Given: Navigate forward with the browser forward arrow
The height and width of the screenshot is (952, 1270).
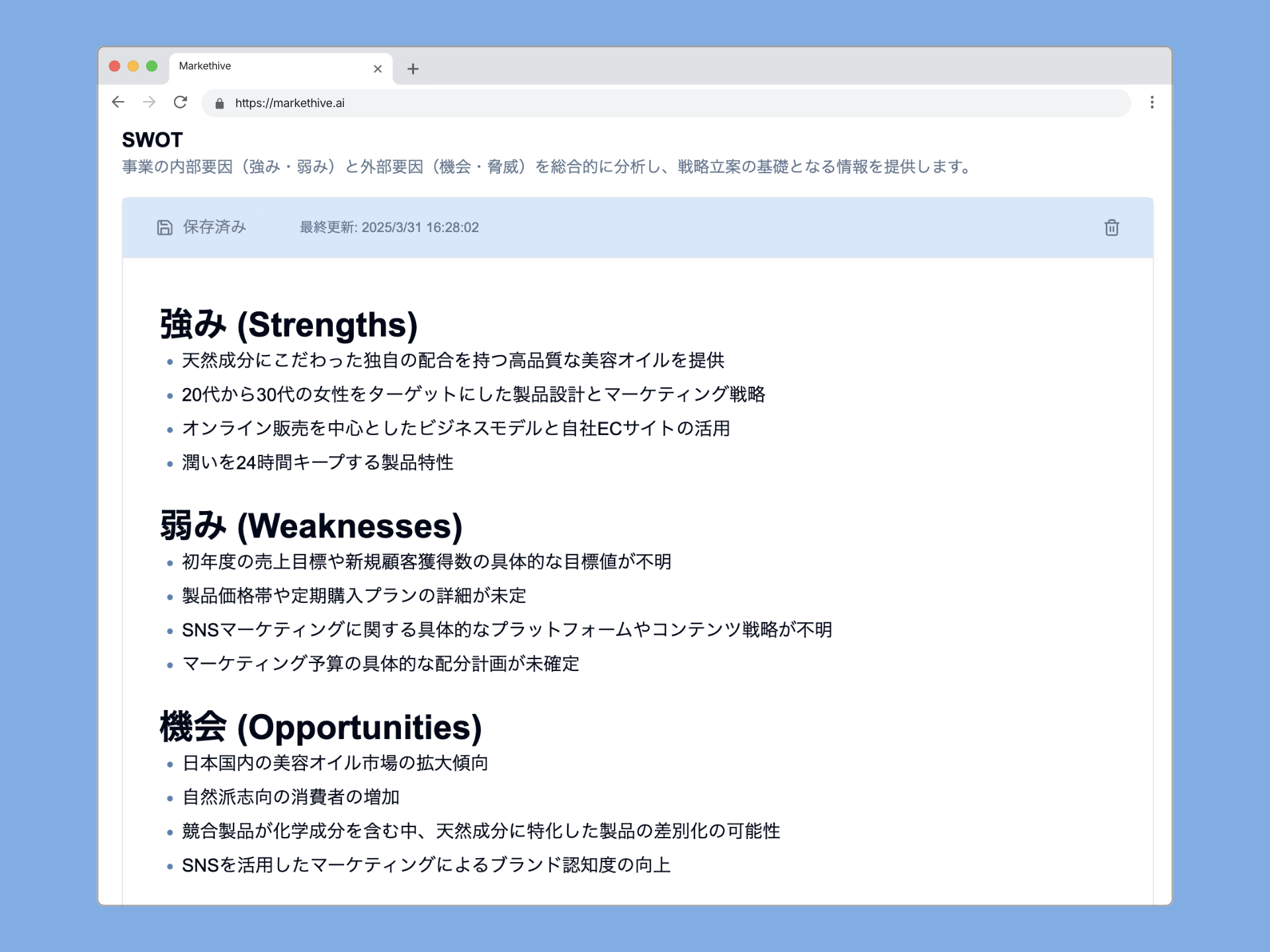Looking at the screenshot, I should tap(149, 102).
